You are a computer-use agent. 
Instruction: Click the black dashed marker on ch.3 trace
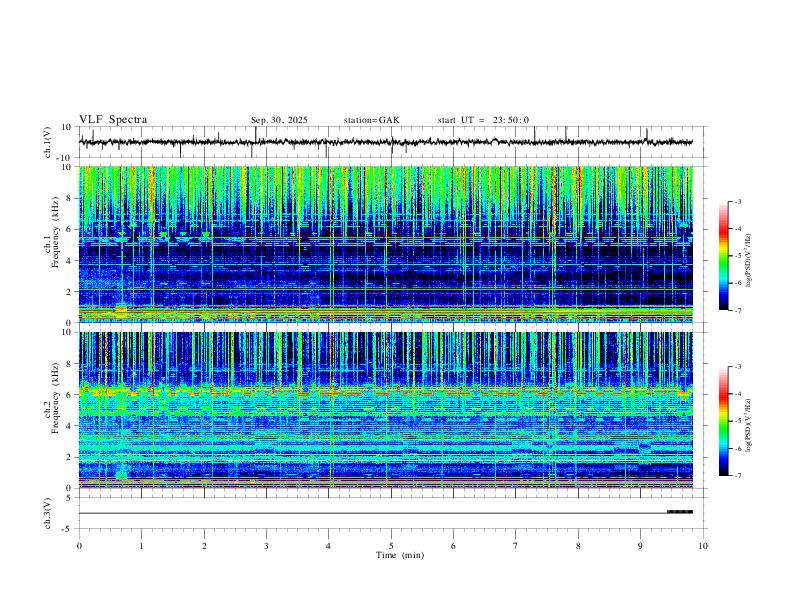tap(680, 512)
